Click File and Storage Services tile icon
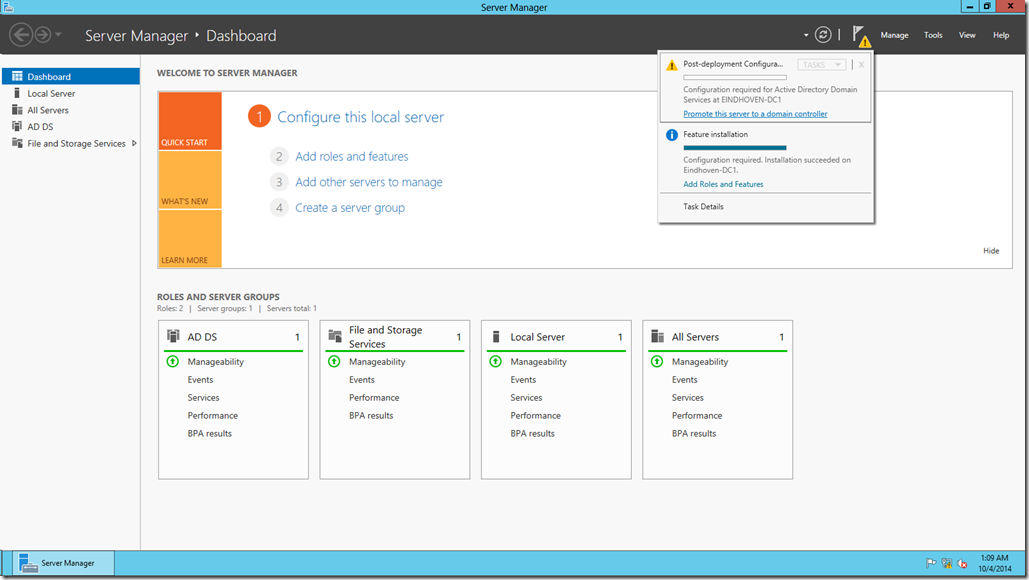This screenshot has height=580, width=1029. coord(335,336)
